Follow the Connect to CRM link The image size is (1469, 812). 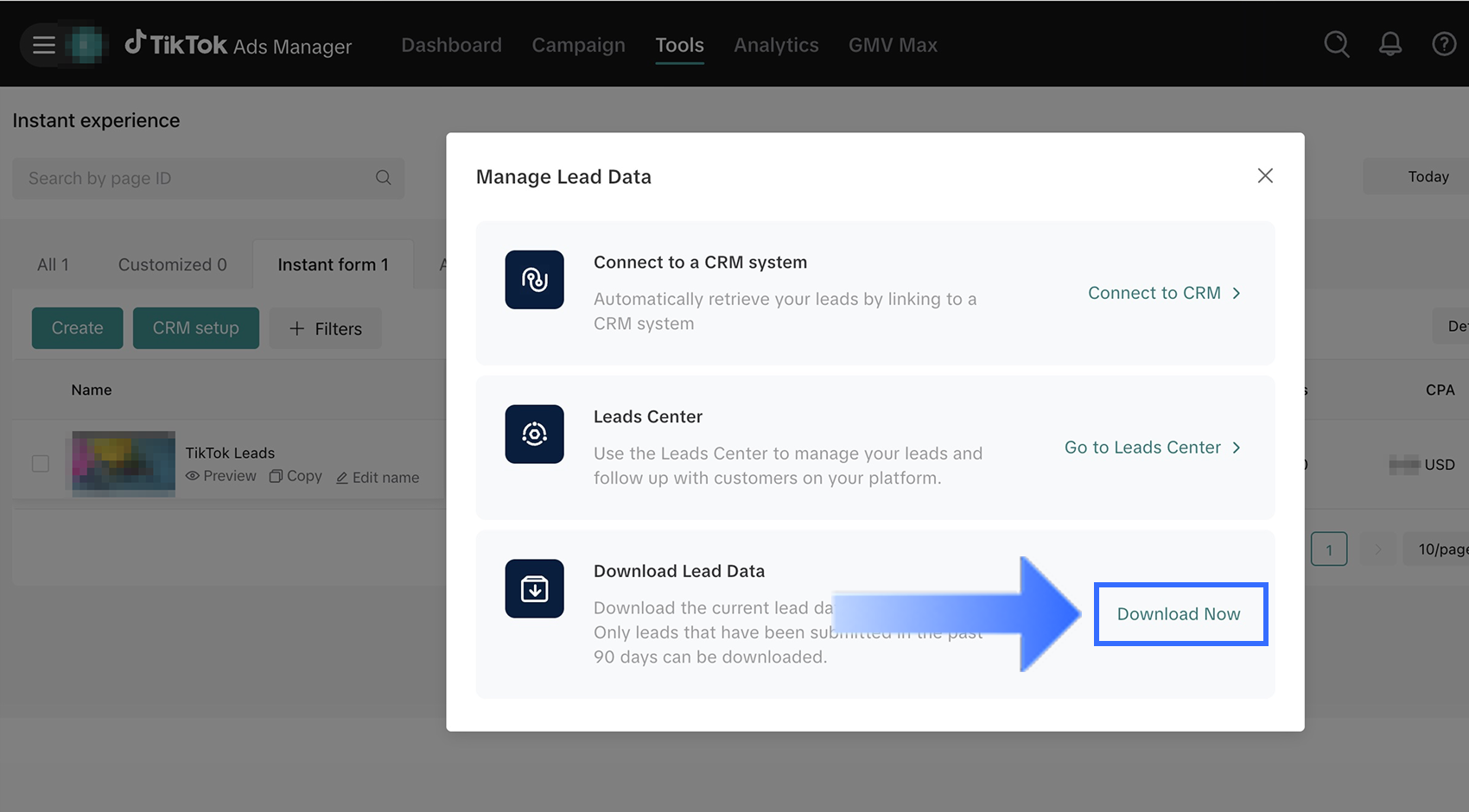(x=1164, y=293)
